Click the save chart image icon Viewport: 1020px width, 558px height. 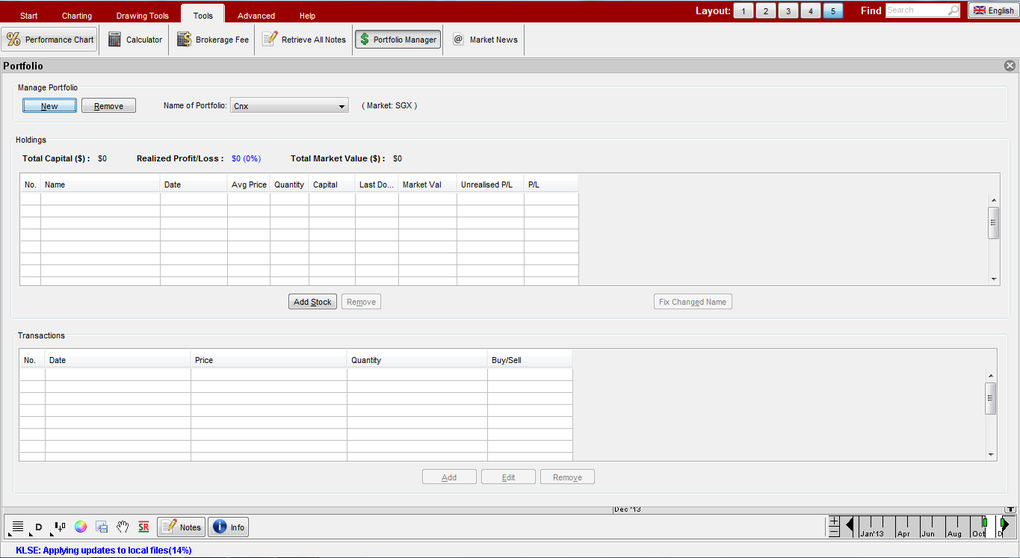(x=101, y=527)
